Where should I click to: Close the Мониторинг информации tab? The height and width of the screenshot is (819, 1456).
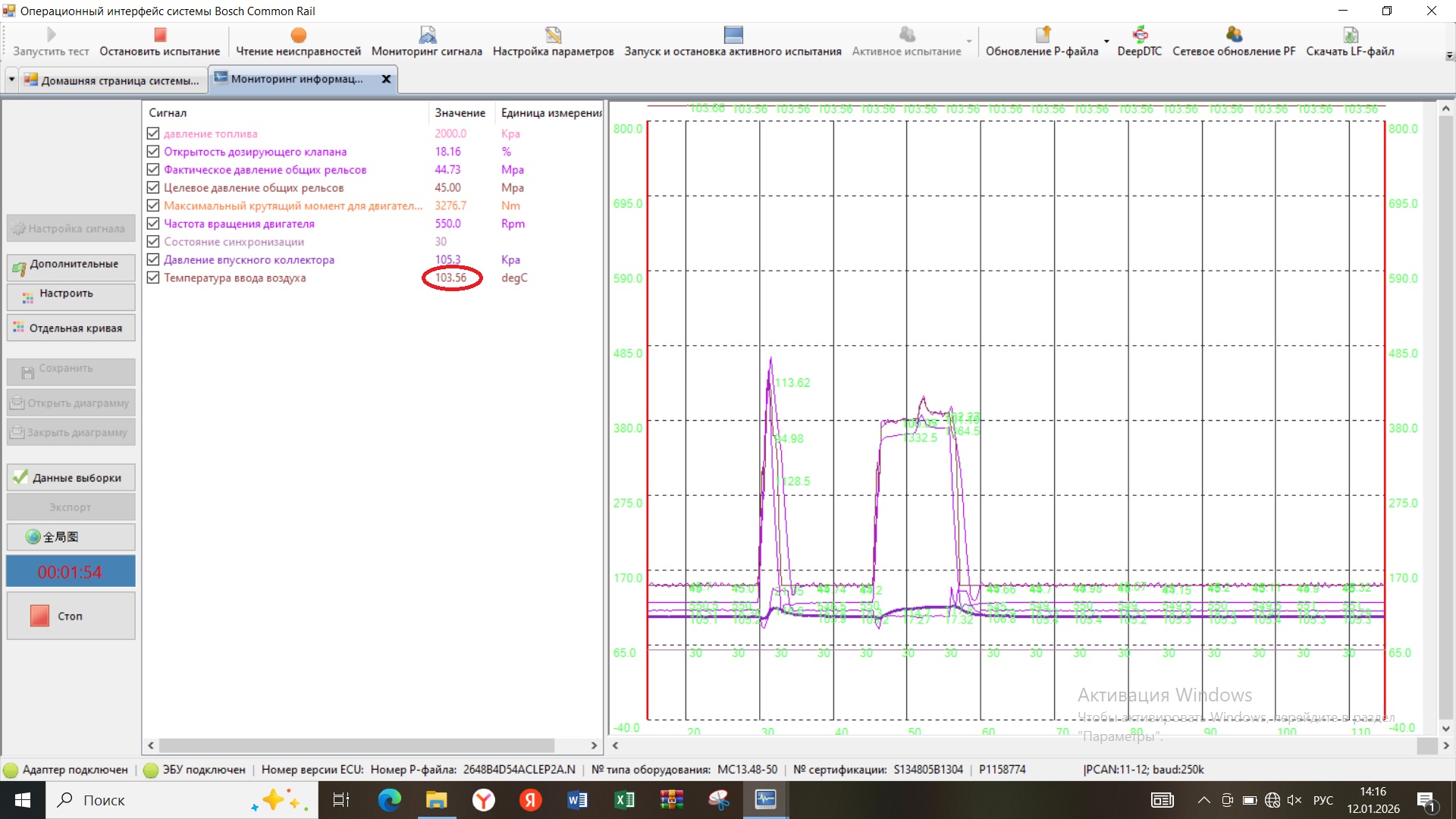pos(386,79)
